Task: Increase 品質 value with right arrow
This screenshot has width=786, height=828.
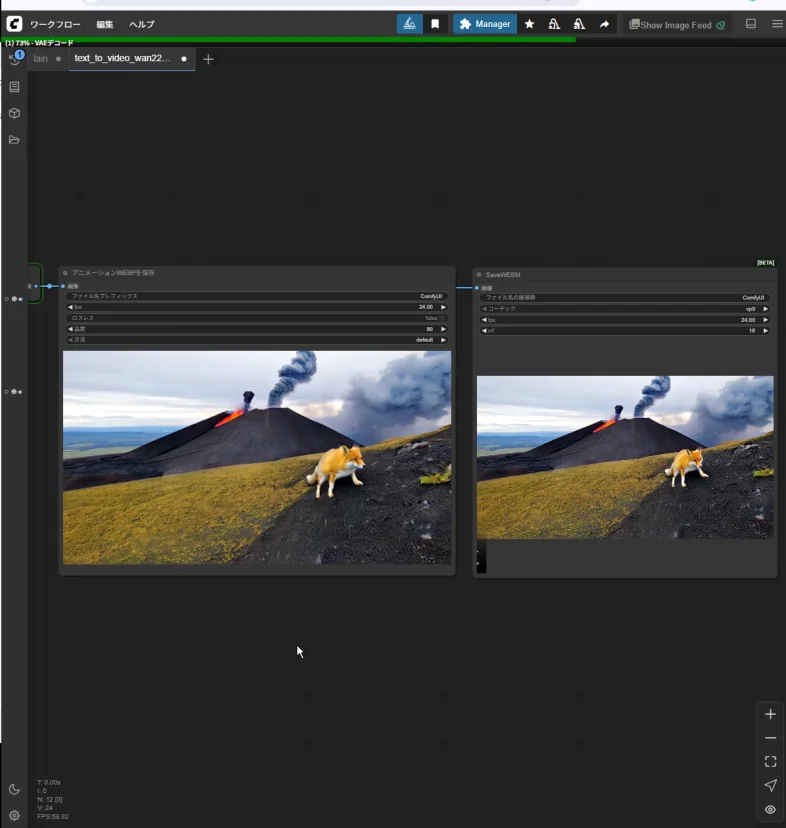Action: click(x=443, y=329)
